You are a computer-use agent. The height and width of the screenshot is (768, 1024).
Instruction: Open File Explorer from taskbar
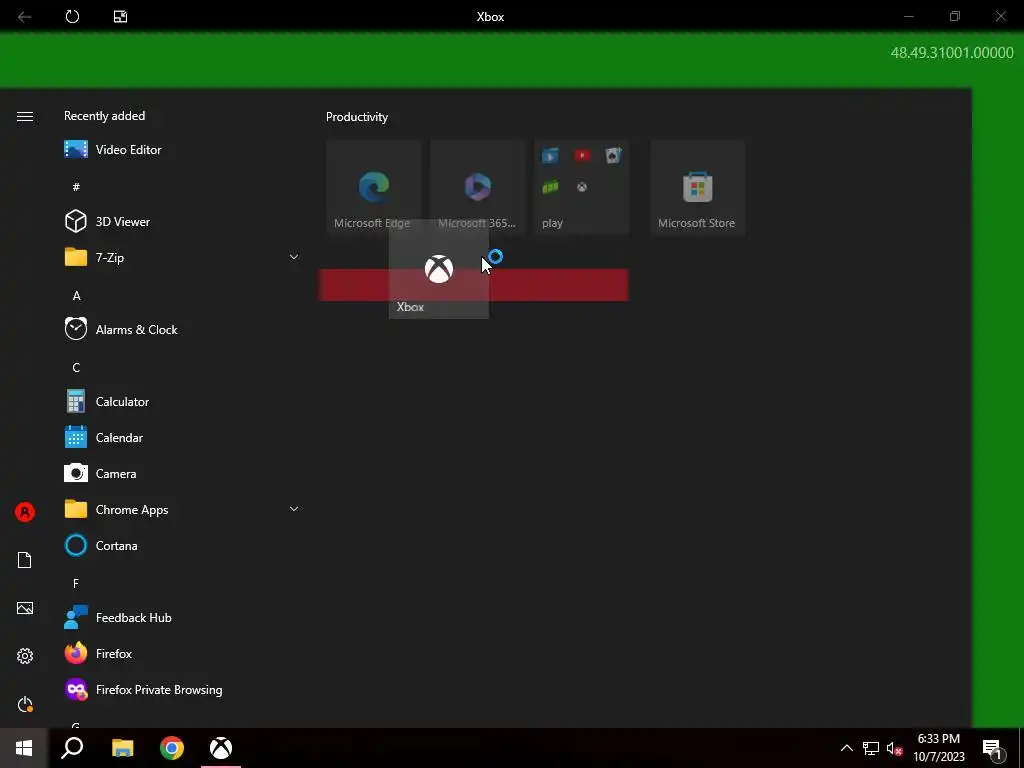(122, 748)
